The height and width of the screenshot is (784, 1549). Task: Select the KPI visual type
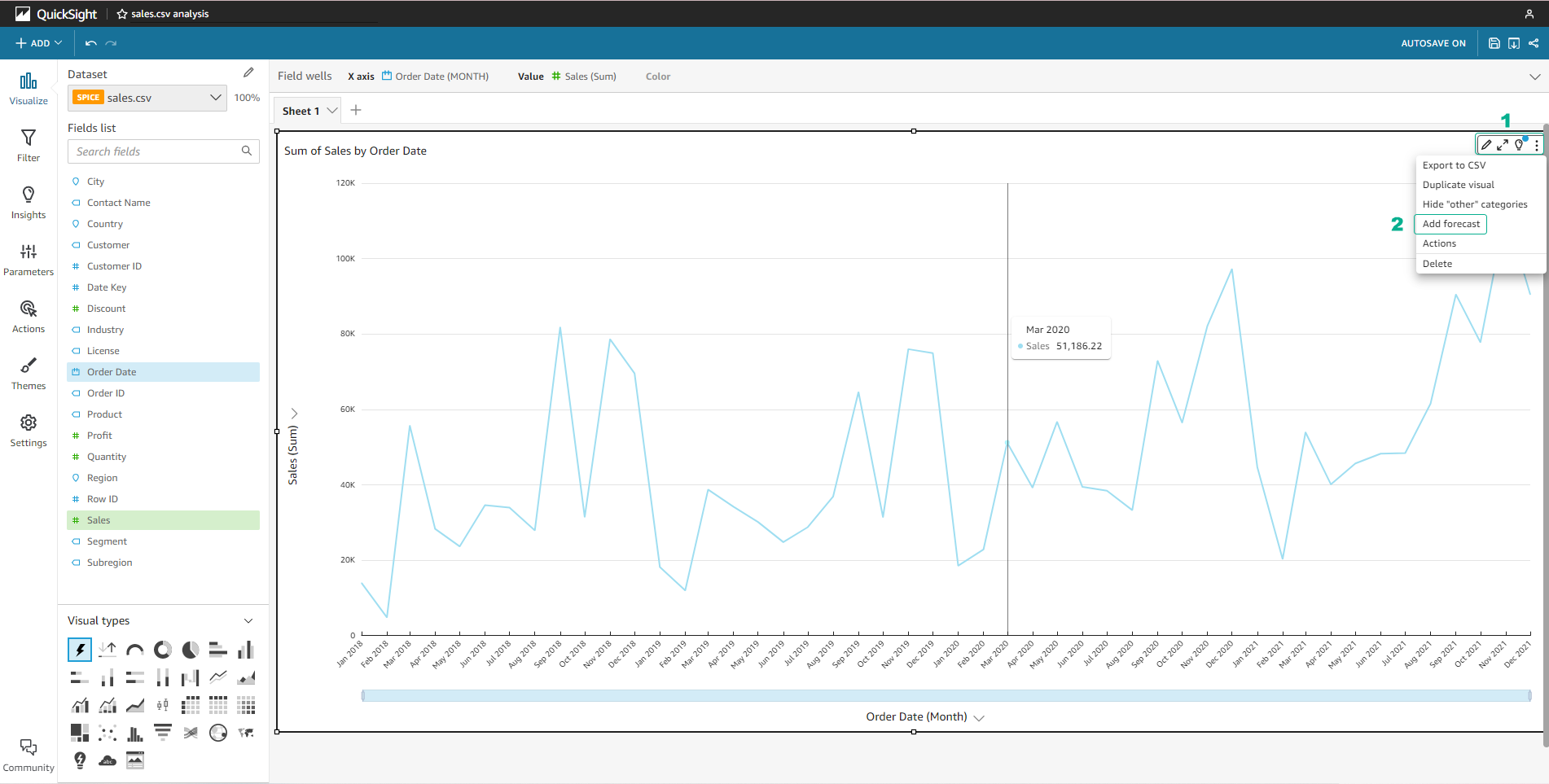click(x=108, y=650)
